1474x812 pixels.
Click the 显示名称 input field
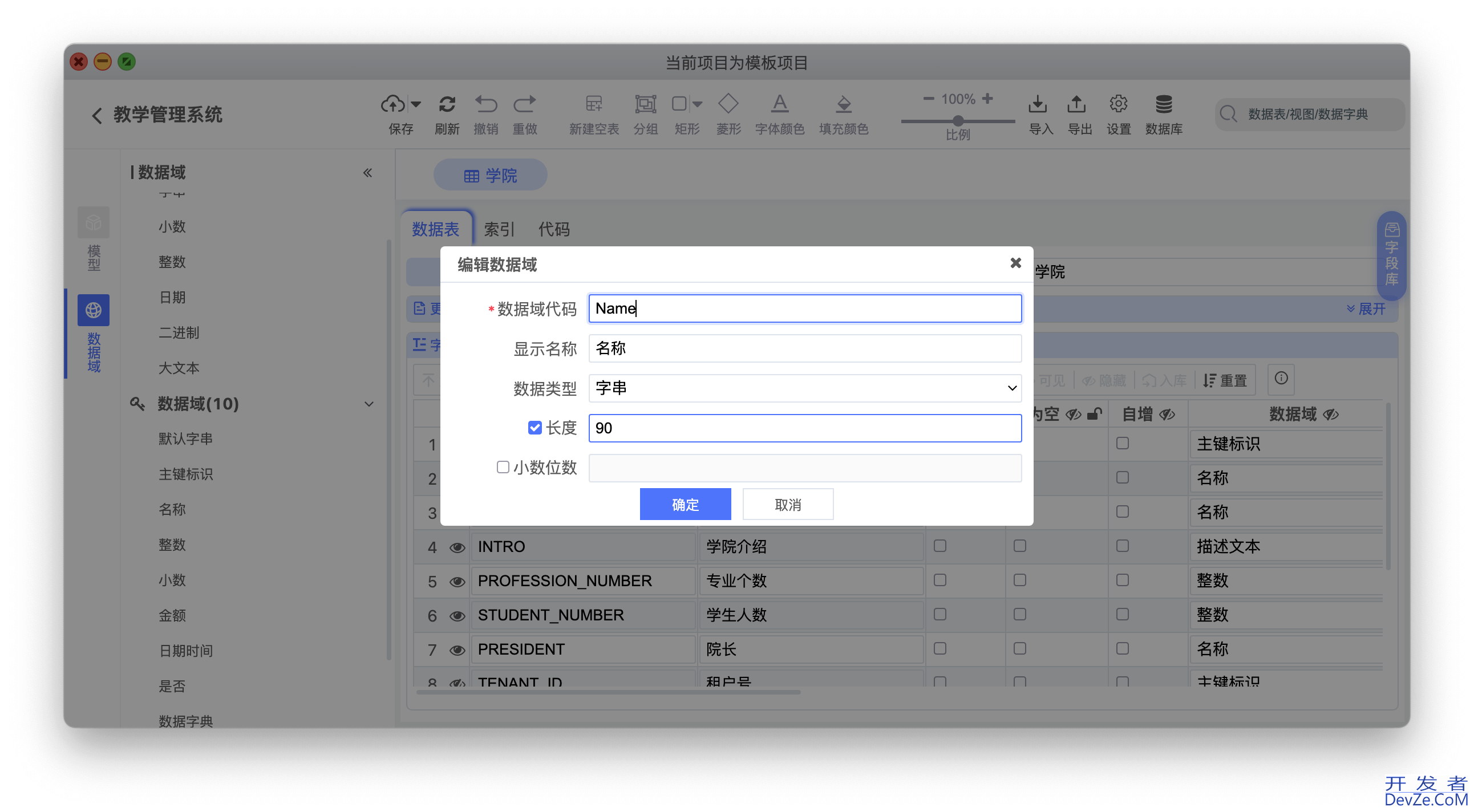804,348
